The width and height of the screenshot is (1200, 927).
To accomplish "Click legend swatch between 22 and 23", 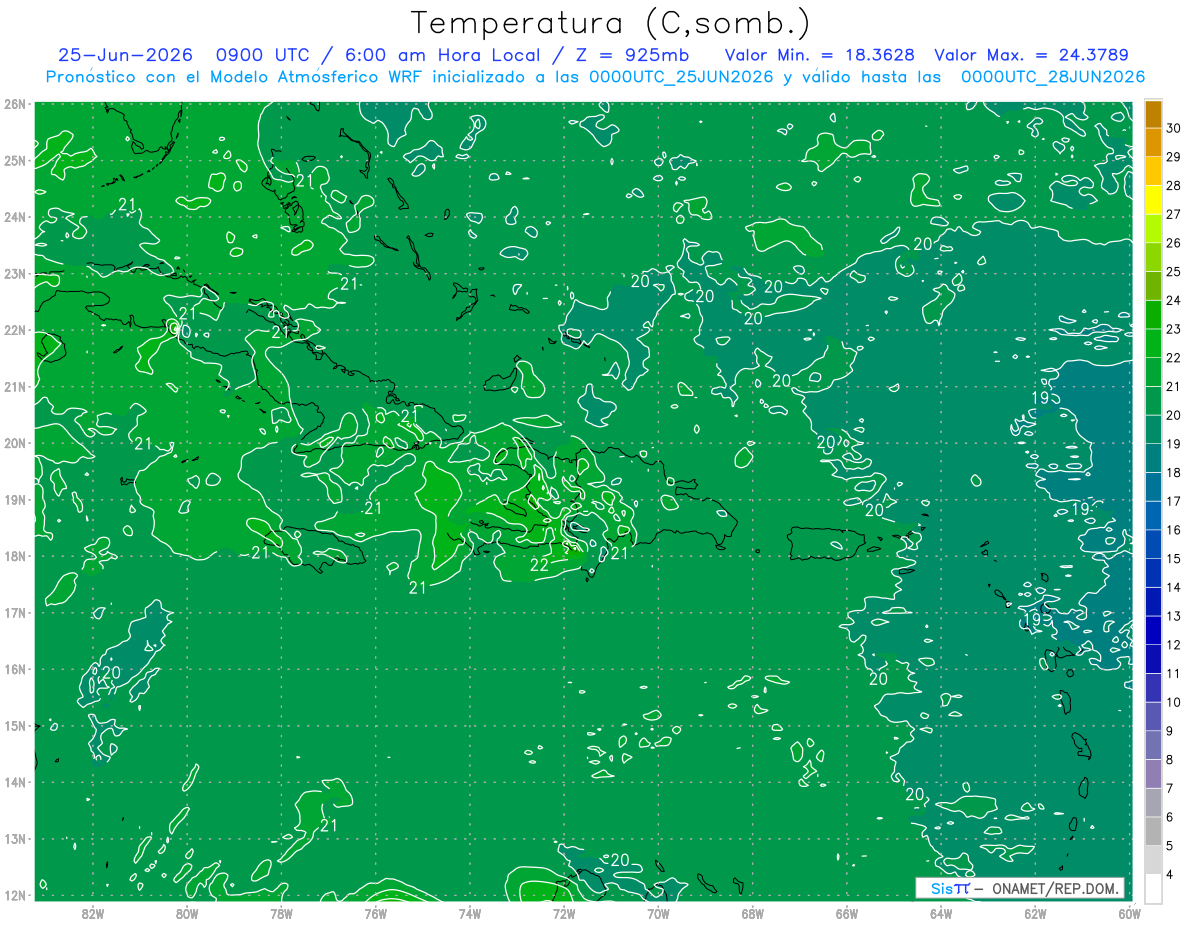I will (x=1153, y=344).
